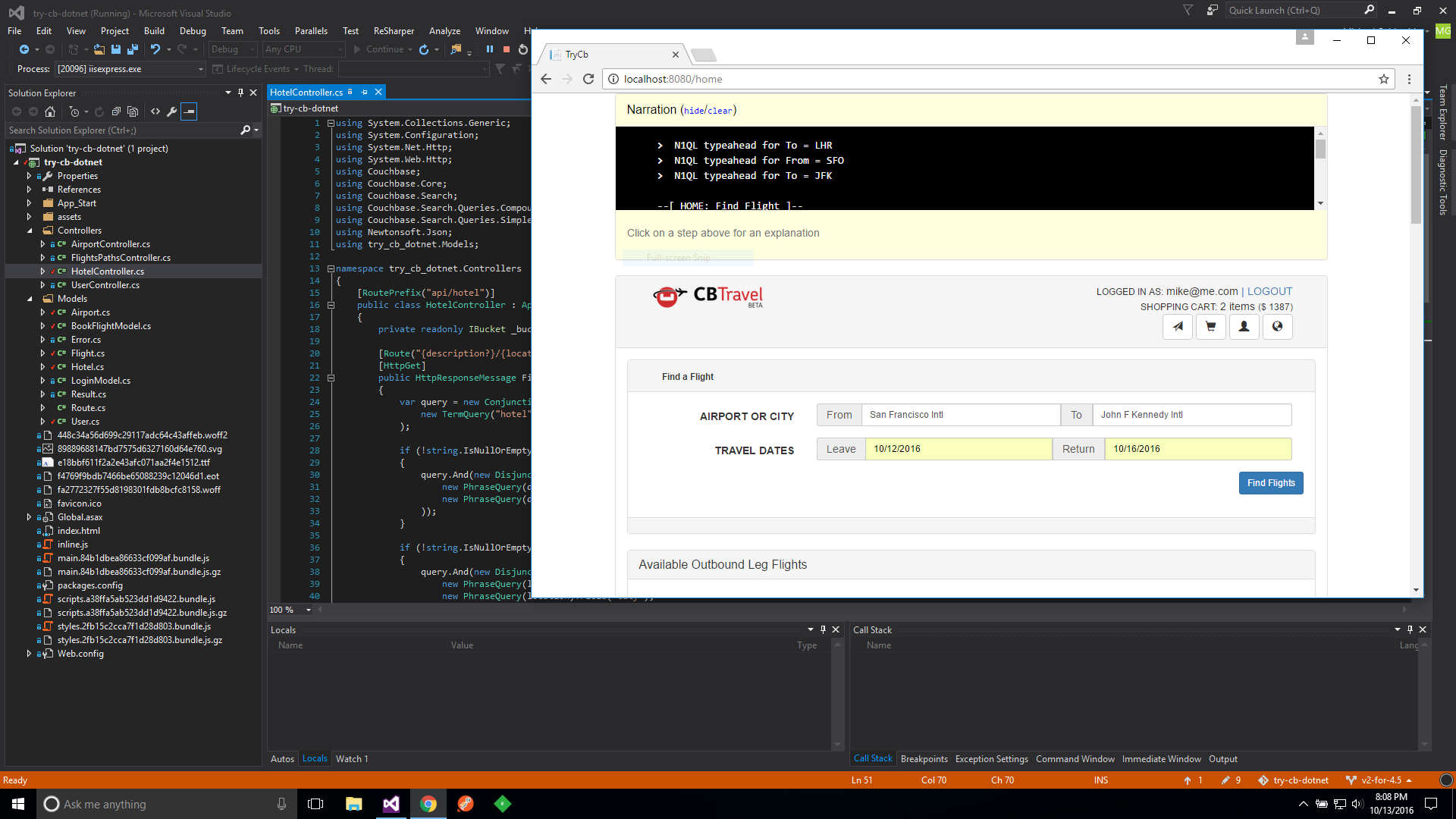Open the Process iisexpress.exe dropdown
1456x819 pixels.
[130, 69]
